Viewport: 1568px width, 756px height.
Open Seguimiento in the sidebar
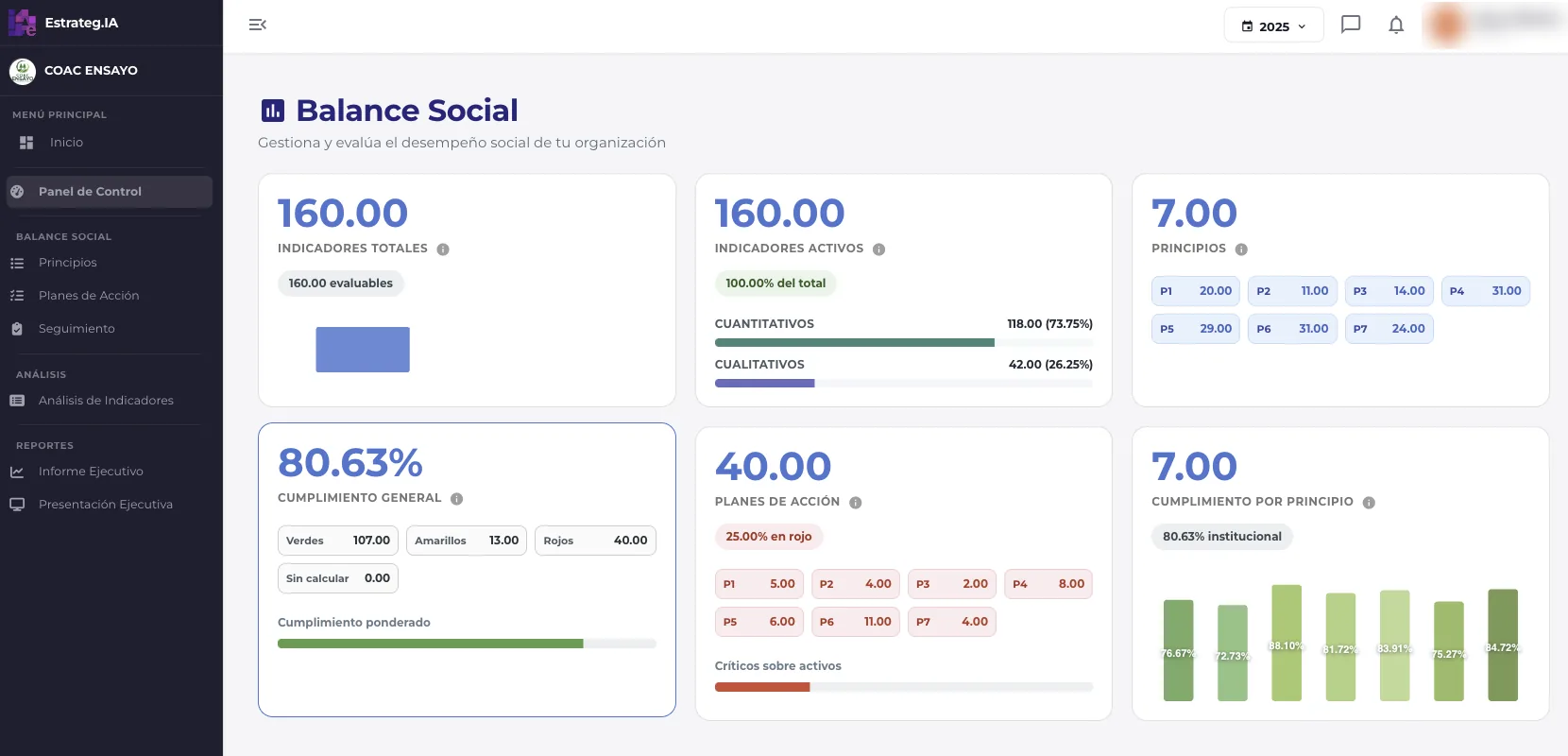click(x=77, y=329)
